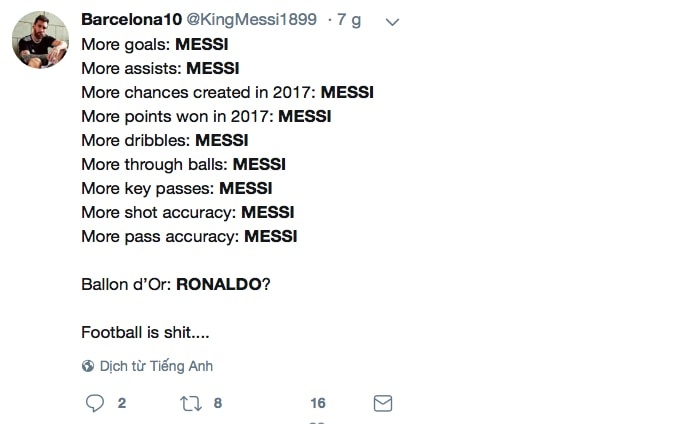
Task: Send tweet via direct message envelope icon
Action: 382,403
